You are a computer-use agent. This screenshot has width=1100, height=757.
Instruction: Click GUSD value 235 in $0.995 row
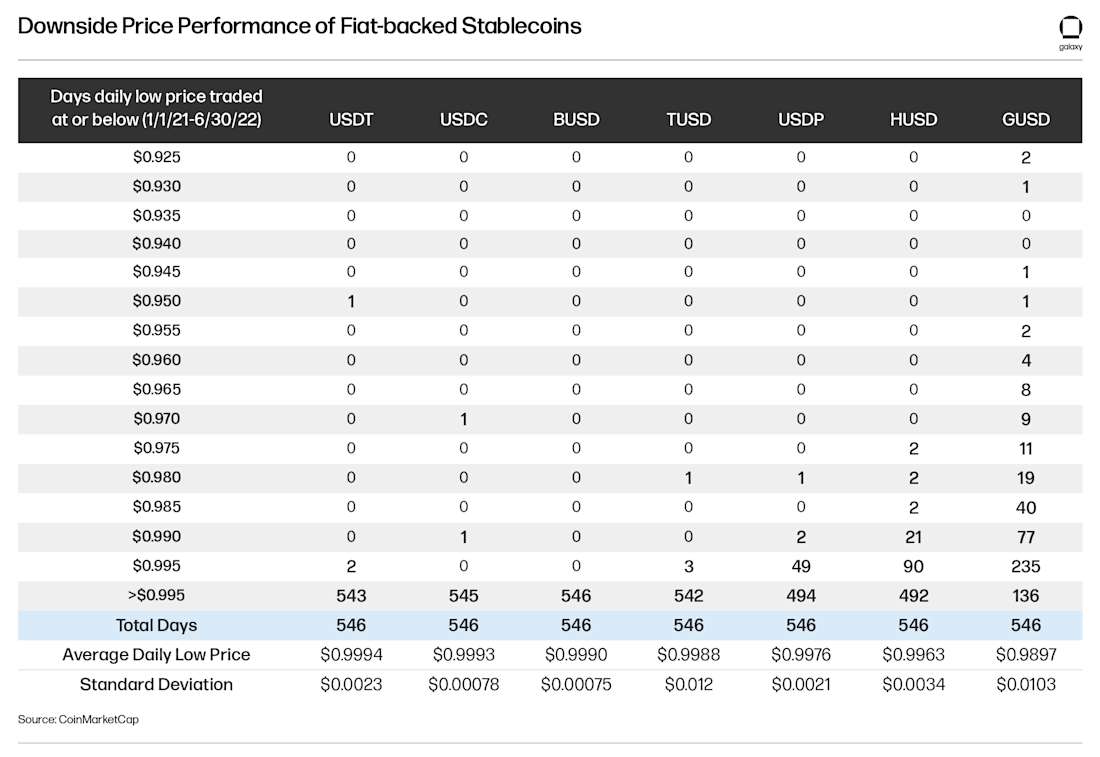coord(1026,566)
